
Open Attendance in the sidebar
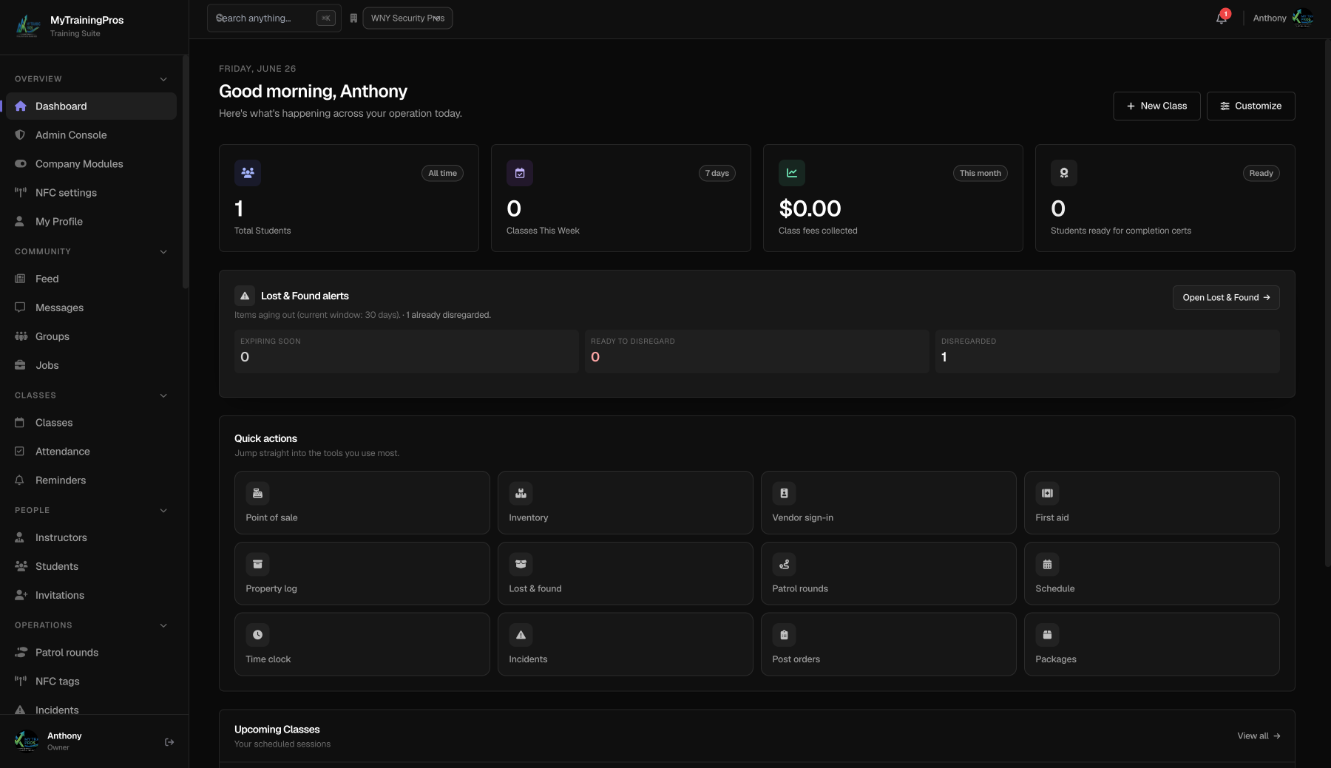[91, 452]
